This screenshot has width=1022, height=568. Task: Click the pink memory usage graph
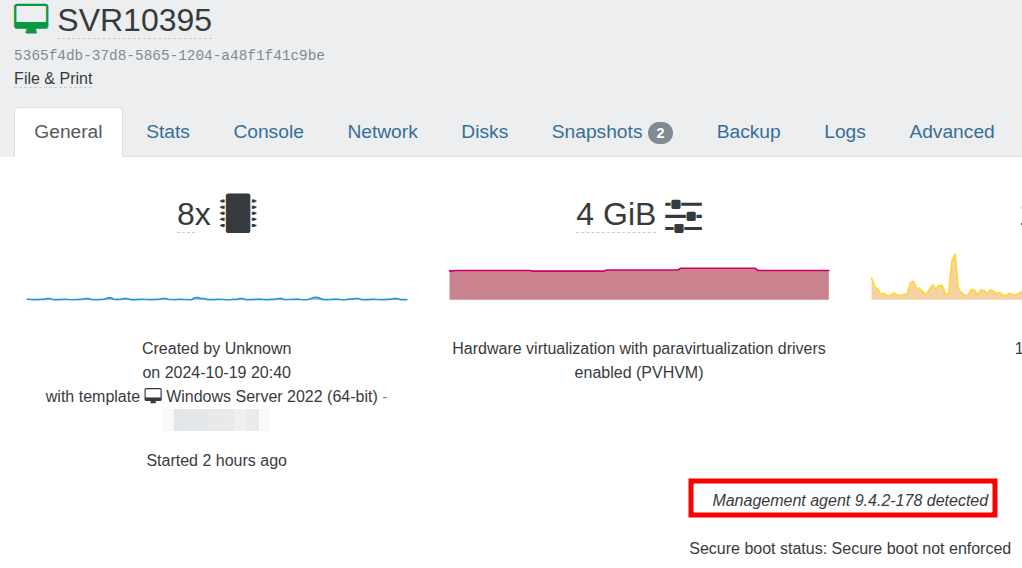[x=639, y=284]
